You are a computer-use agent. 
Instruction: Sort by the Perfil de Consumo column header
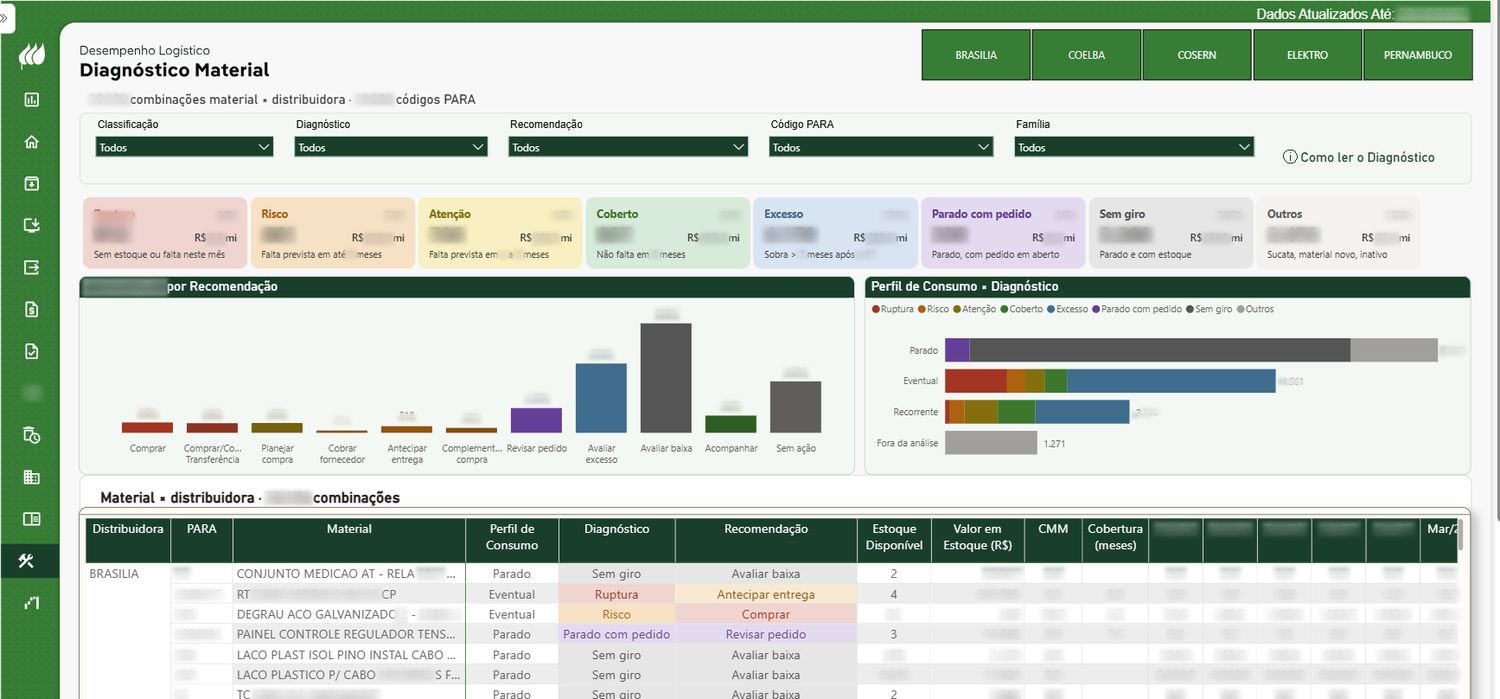pyautogui.click(x=512, y=540)
